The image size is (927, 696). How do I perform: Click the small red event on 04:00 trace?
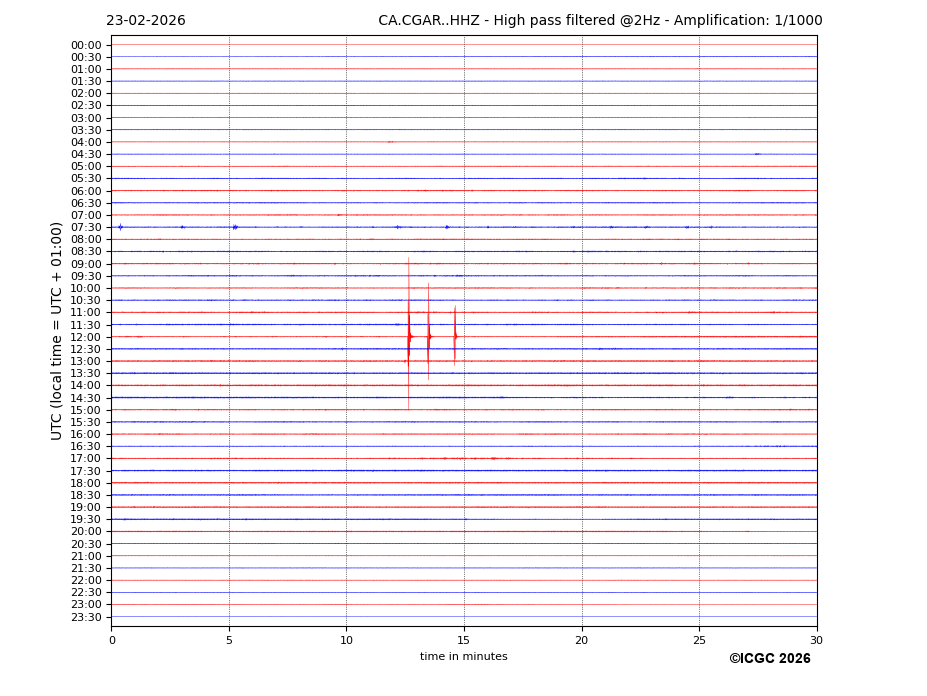[390, 142]
